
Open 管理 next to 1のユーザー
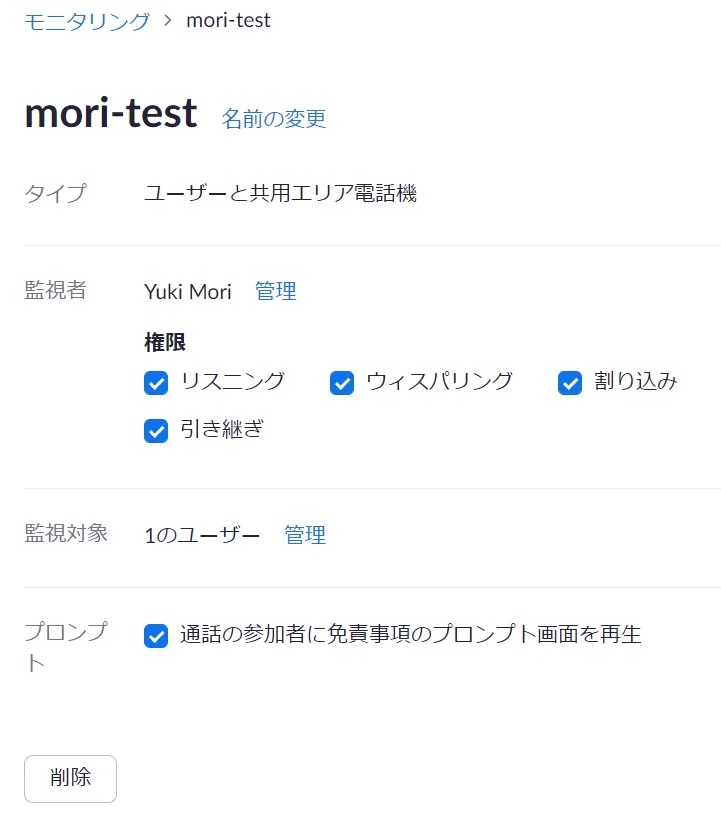[x=305, y=535]
